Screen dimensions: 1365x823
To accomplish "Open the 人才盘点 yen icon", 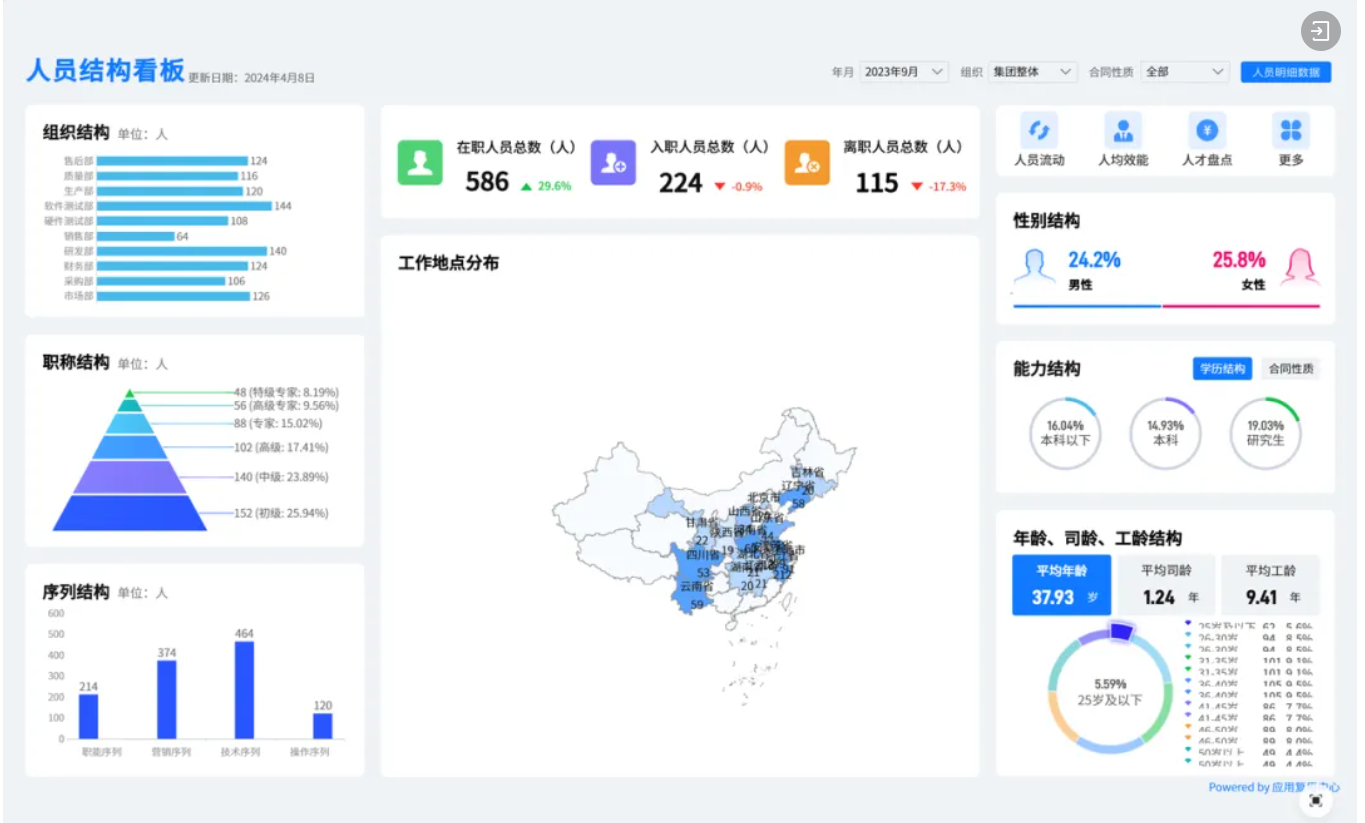I will [1207, 131].
